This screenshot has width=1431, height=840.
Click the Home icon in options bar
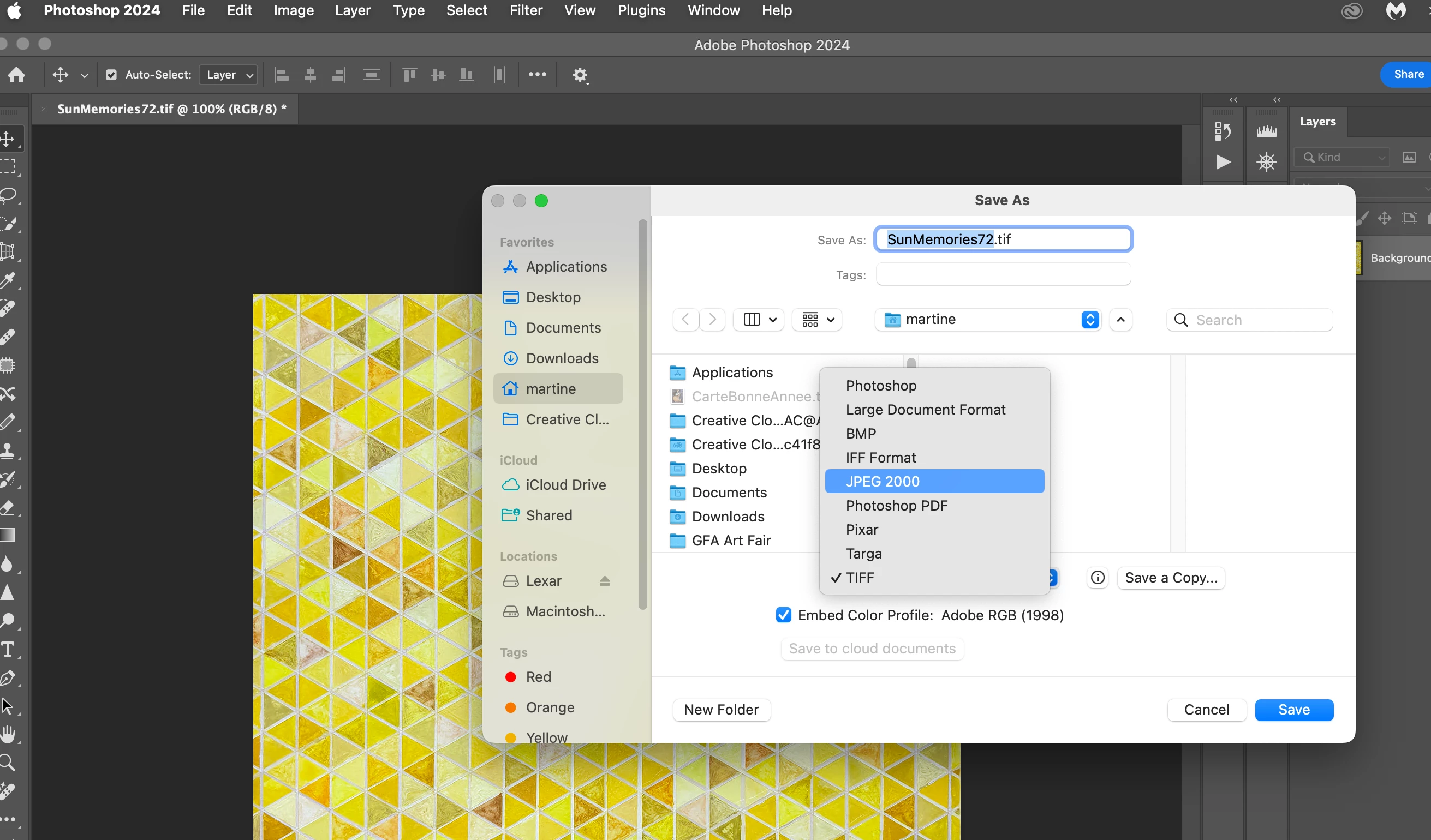(x=16, y=74)
